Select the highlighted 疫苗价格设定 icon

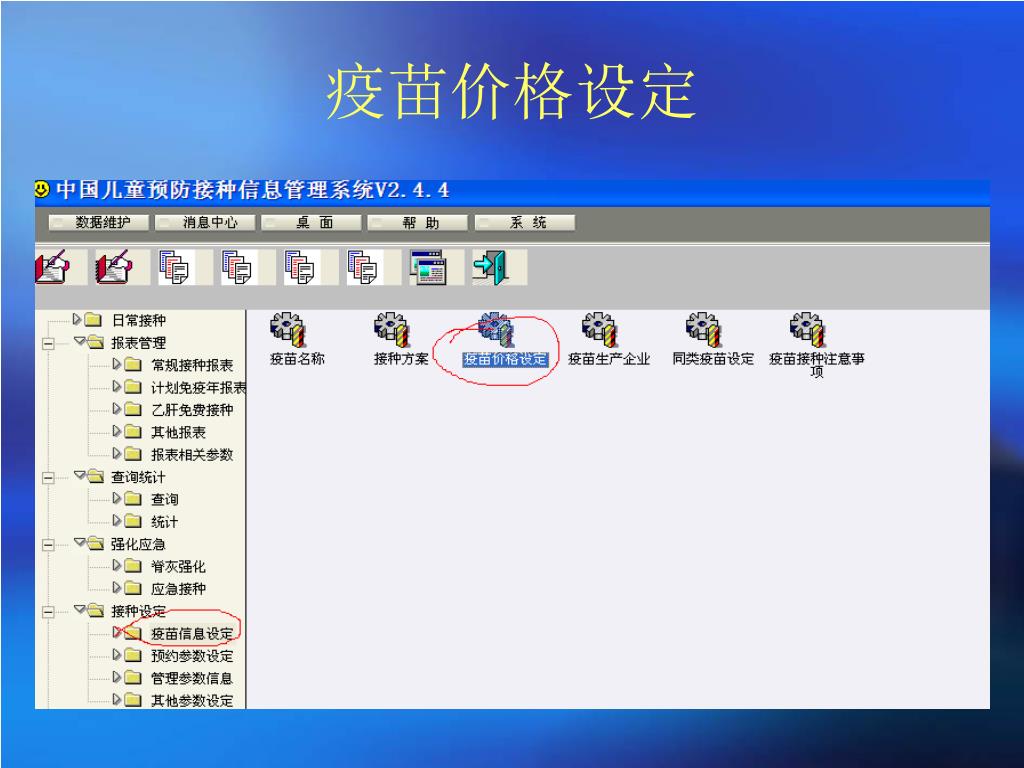496,330
